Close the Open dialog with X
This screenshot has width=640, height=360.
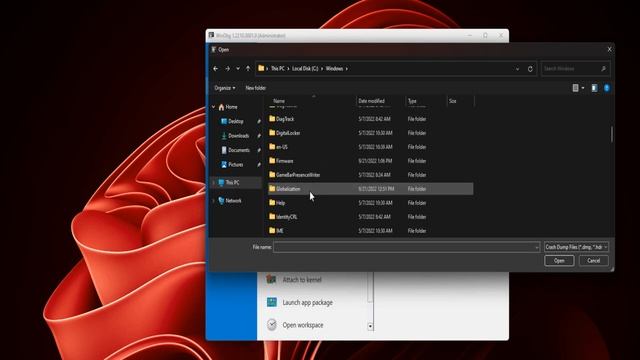click(609, 49)
